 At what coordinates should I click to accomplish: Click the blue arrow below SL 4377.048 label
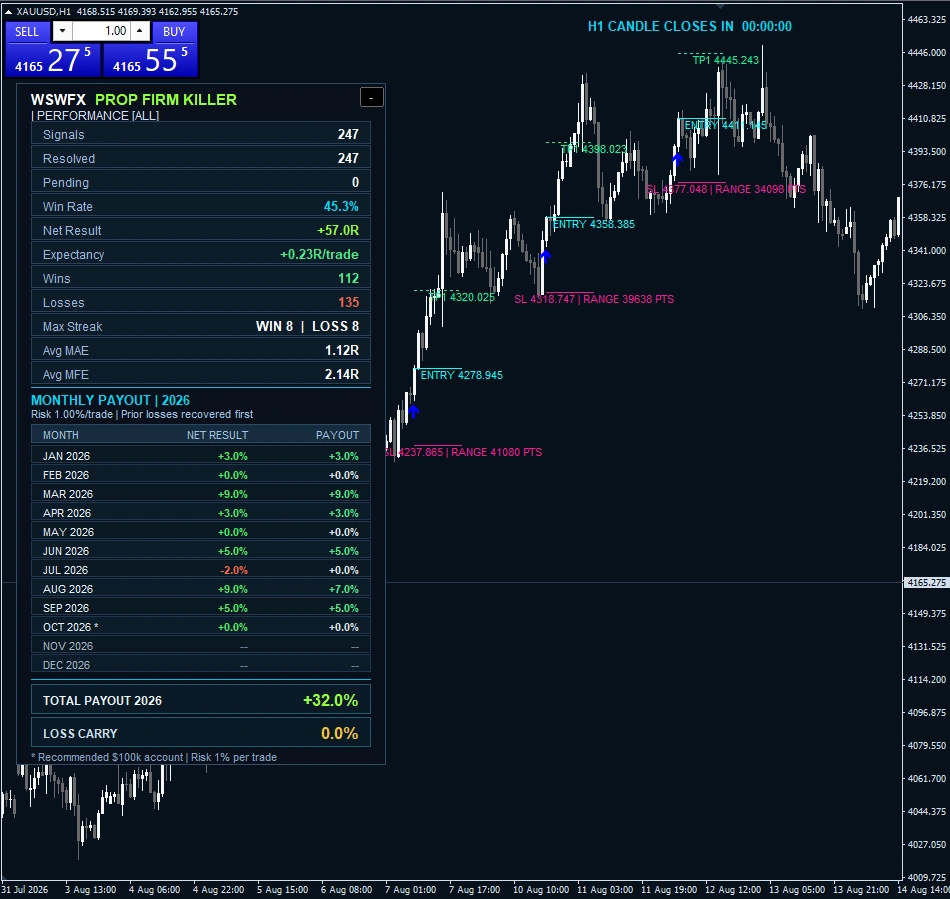(677, 159)
